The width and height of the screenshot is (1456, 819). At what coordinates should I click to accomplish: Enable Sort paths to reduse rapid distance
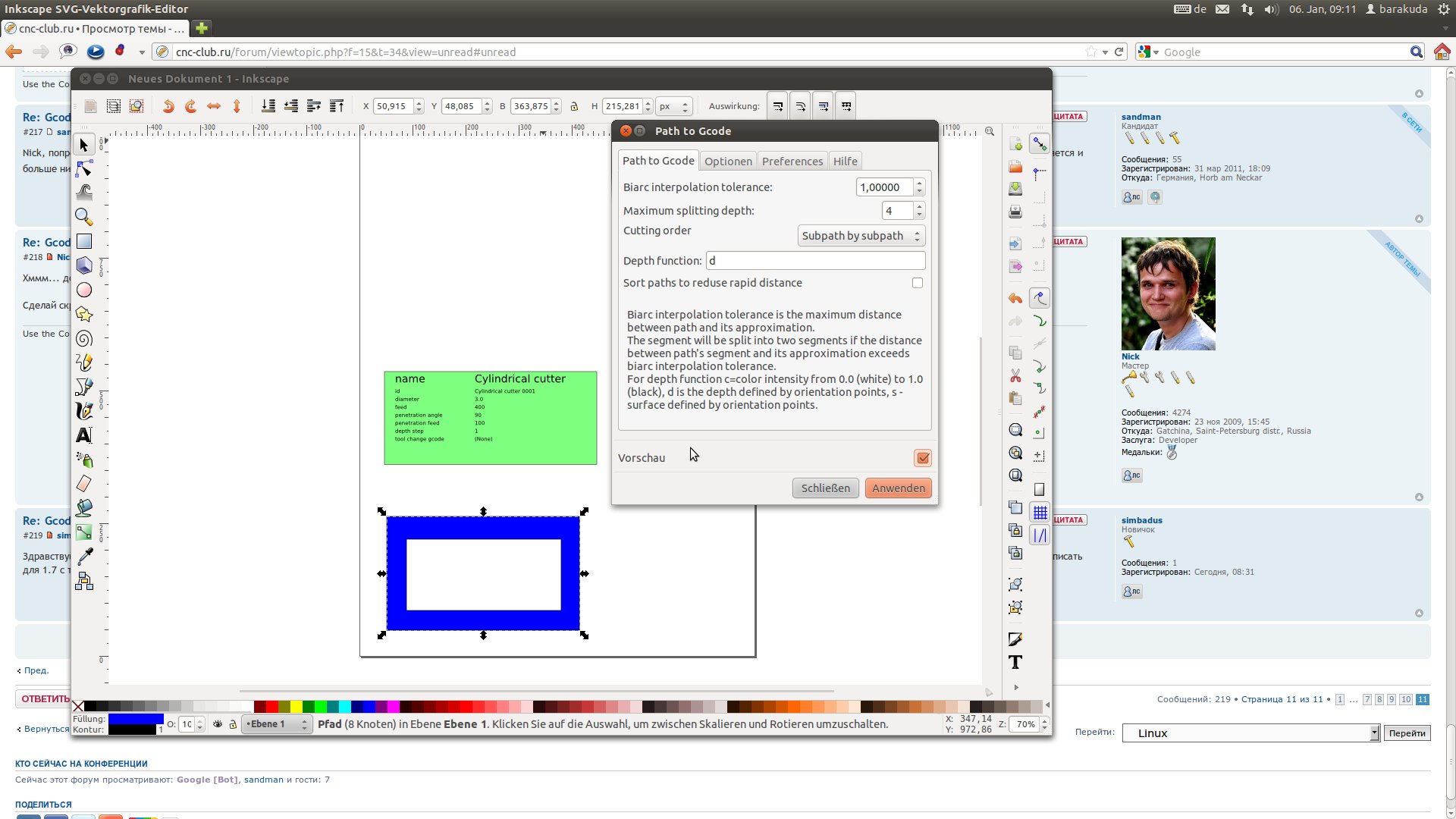coord(917,283)
